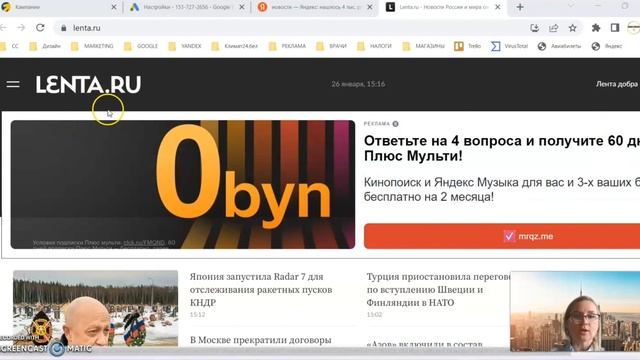Open ВРАЧИ bookmarks folder
Viewport: 640px width, 360px height.
pyautogui.click(x=331, y=46)
